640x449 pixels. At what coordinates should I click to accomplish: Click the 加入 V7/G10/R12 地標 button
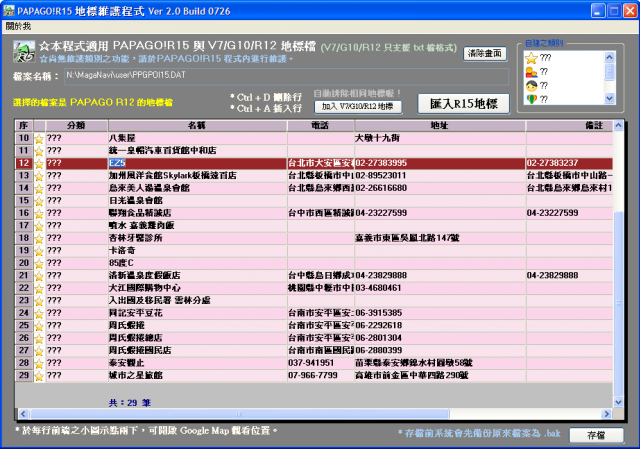[358, 107]
